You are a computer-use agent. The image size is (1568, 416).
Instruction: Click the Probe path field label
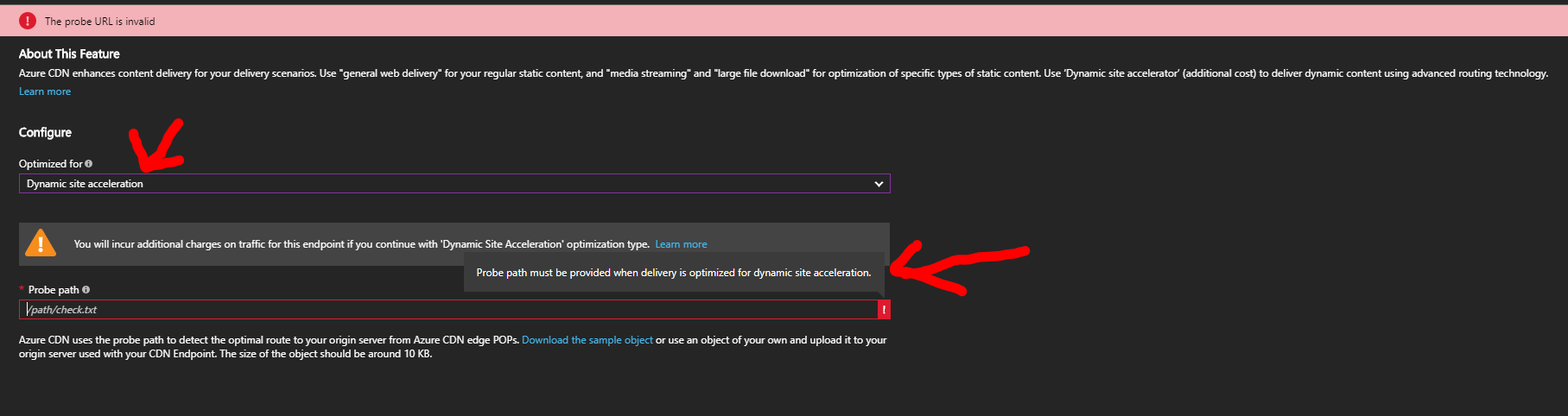[54, 290]
